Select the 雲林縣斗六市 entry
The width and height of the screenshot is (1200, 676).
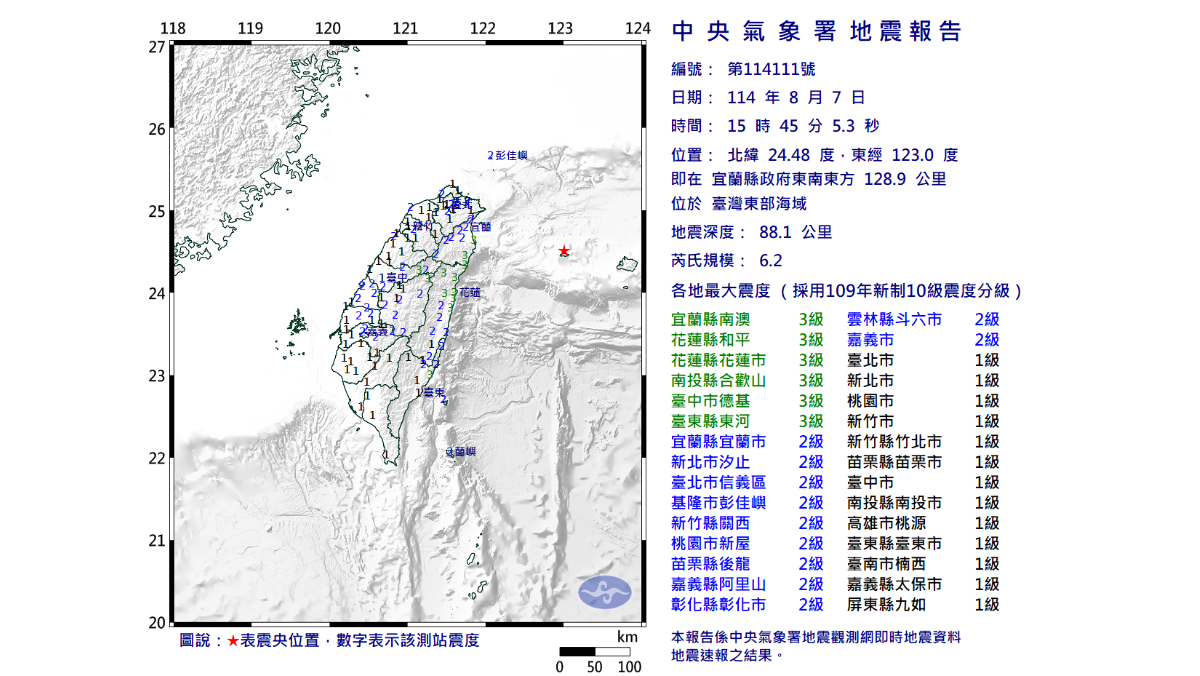click(x=894, y=319)
